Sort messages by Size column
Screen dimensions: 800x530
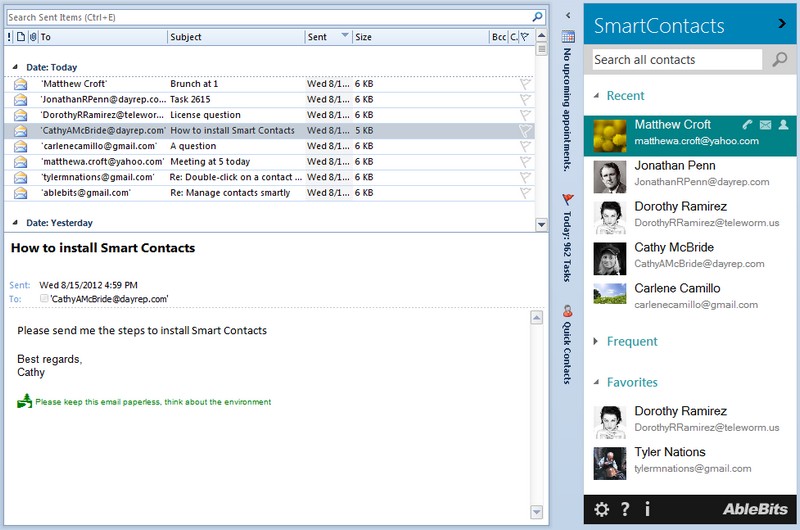(420, 37)
